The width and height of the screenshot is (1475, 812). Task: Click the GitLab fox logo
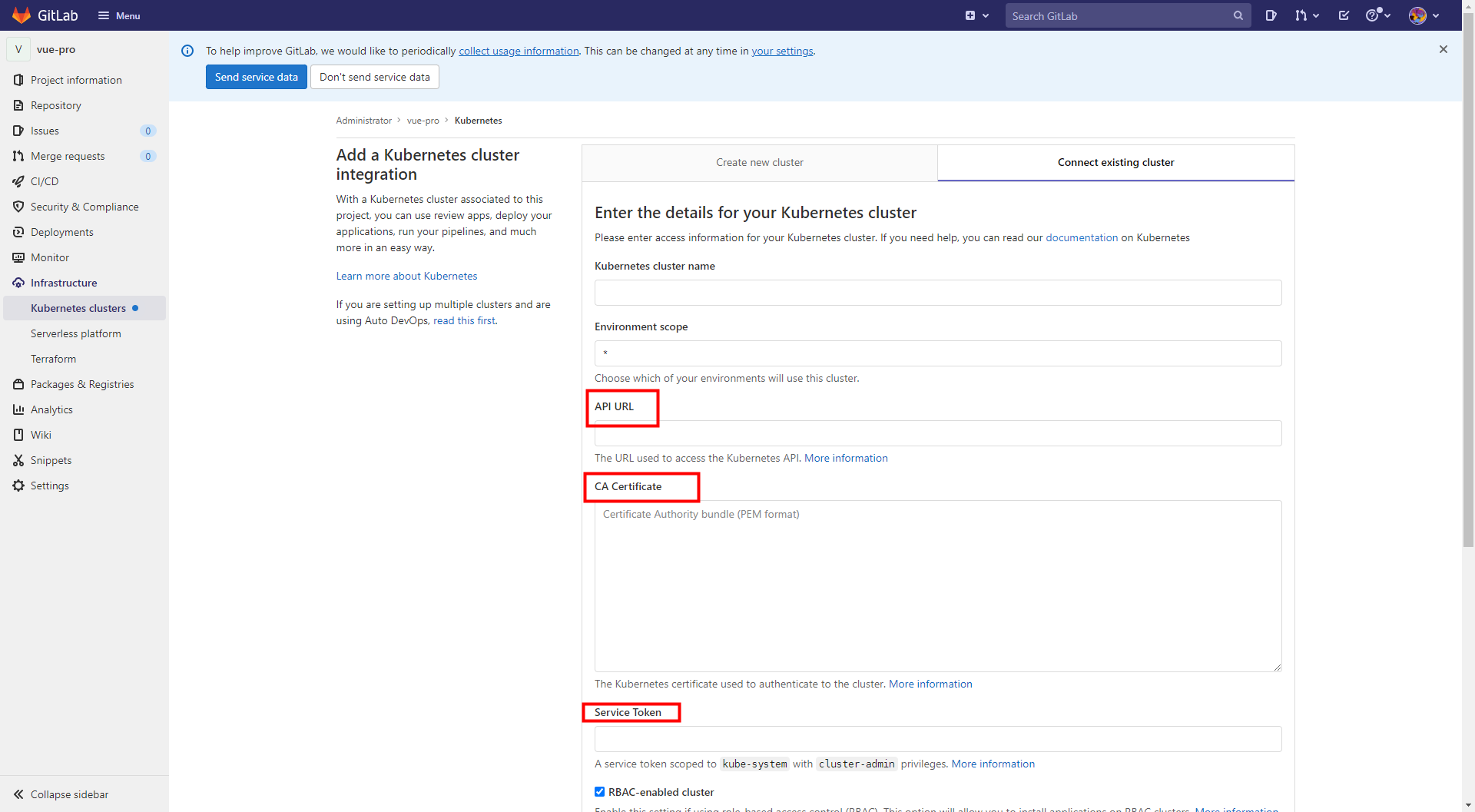[22, 15]
